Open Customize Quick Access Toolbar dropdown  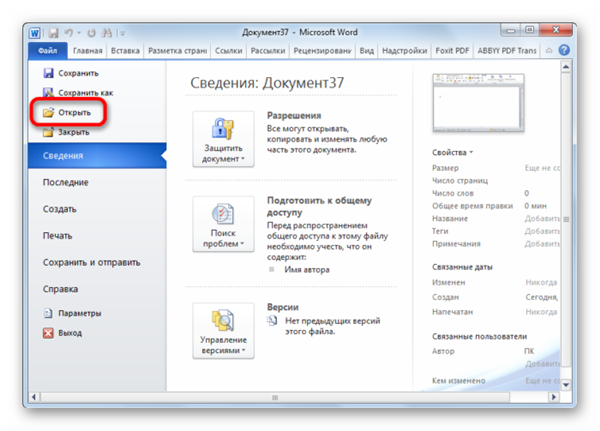122,34
